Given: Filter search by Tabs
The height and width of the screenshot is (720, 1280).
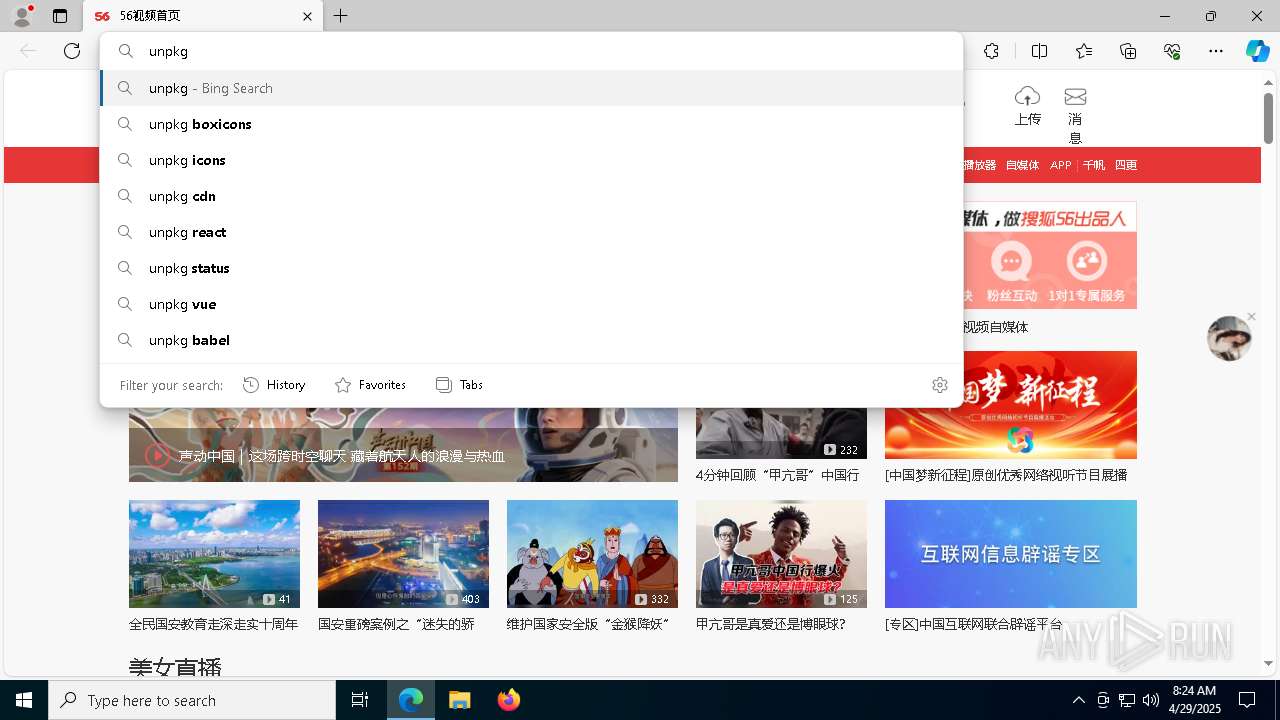Looking at the screenshot, I should point(459,385).
